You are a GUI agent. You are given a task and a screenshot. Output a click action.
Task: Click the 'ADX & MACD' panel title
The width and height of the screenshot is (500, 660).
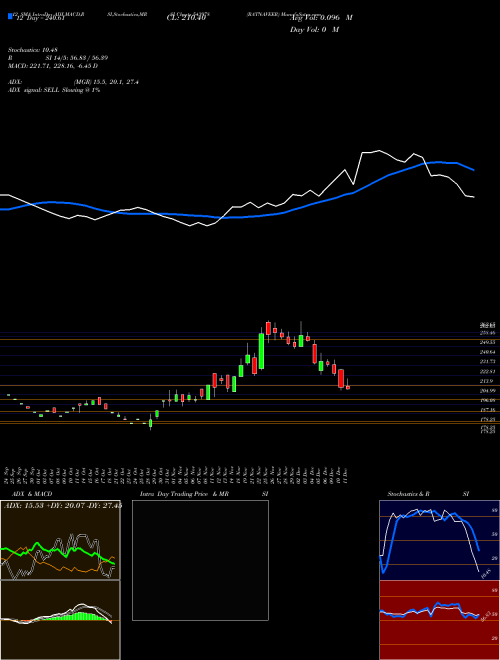[x=32, y=494]
